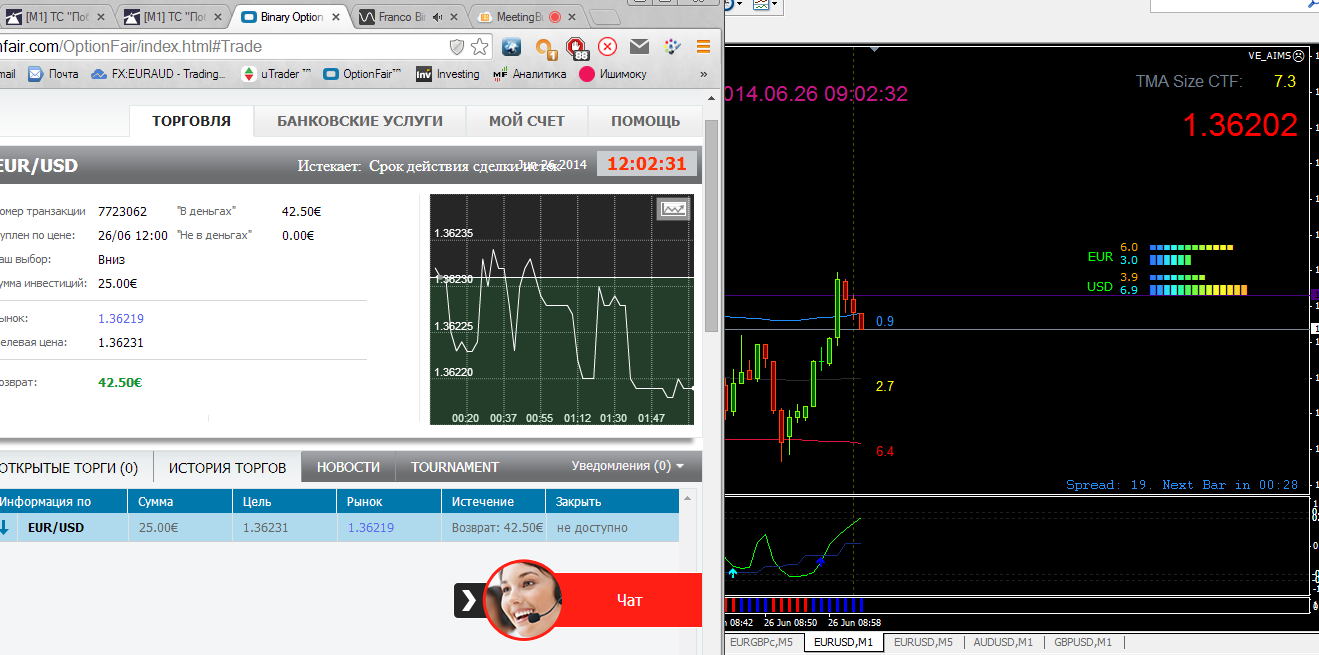Image resolution: width=1319 pixels, height=655 pixels.
Task: Open the mail envelope extension icon
Action: pyautogui.click(x=639, y=46)
